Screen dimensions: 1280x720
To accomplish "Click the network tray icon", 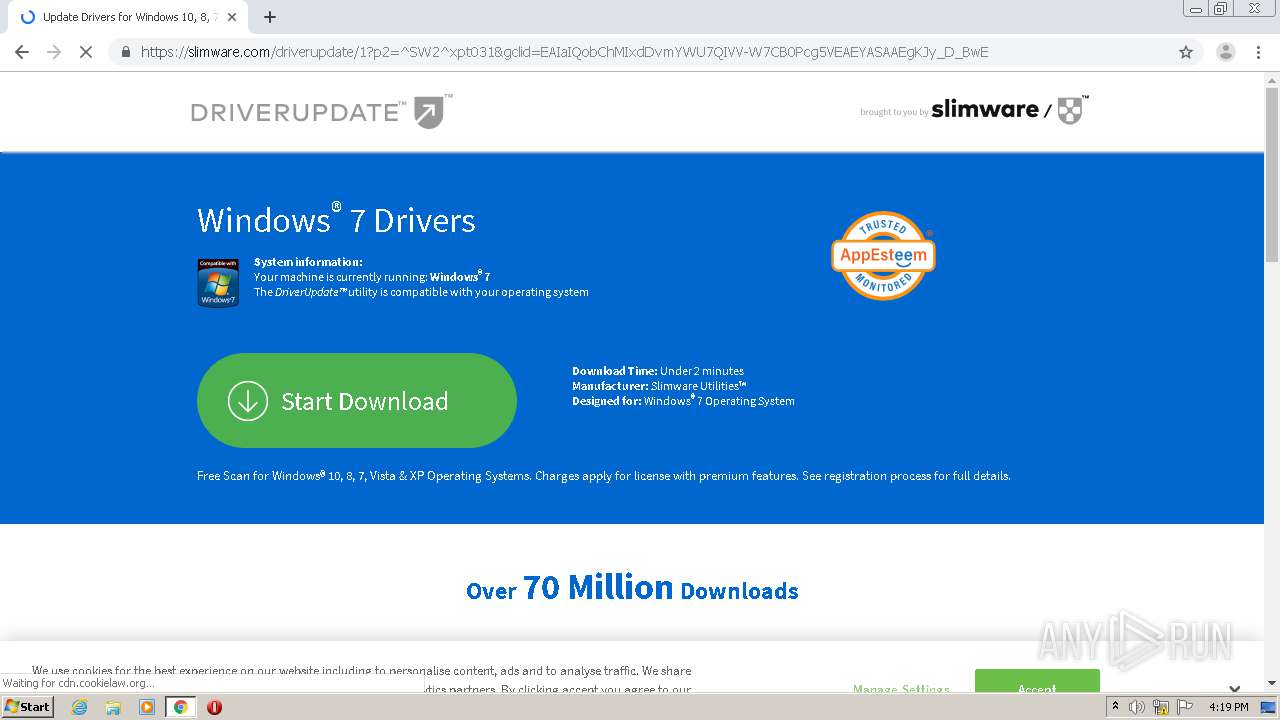I will pos(1161,707).
